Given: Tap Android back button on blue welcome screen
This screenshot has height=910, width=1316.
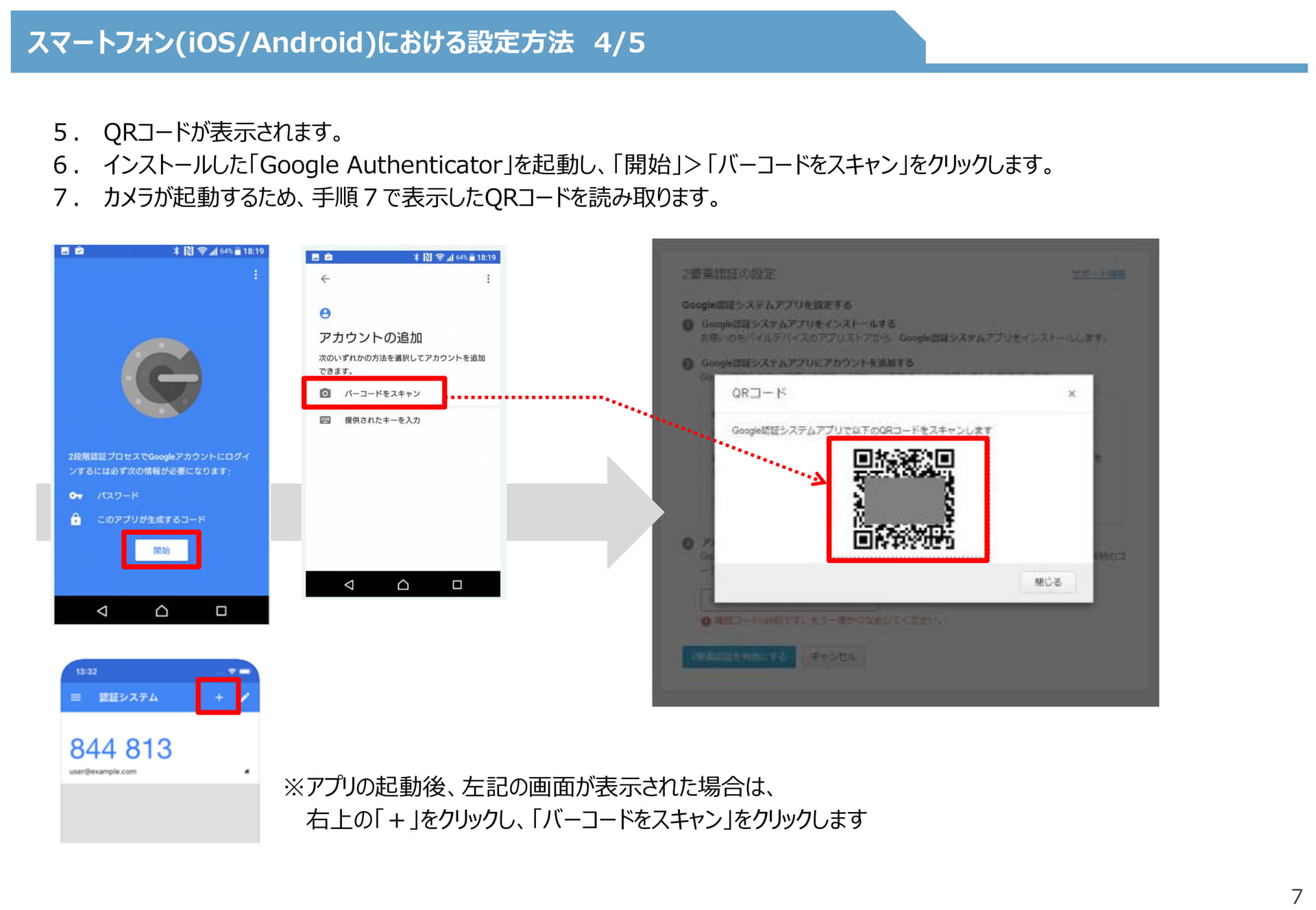Looking at the screenshot, I should (102, 610).
